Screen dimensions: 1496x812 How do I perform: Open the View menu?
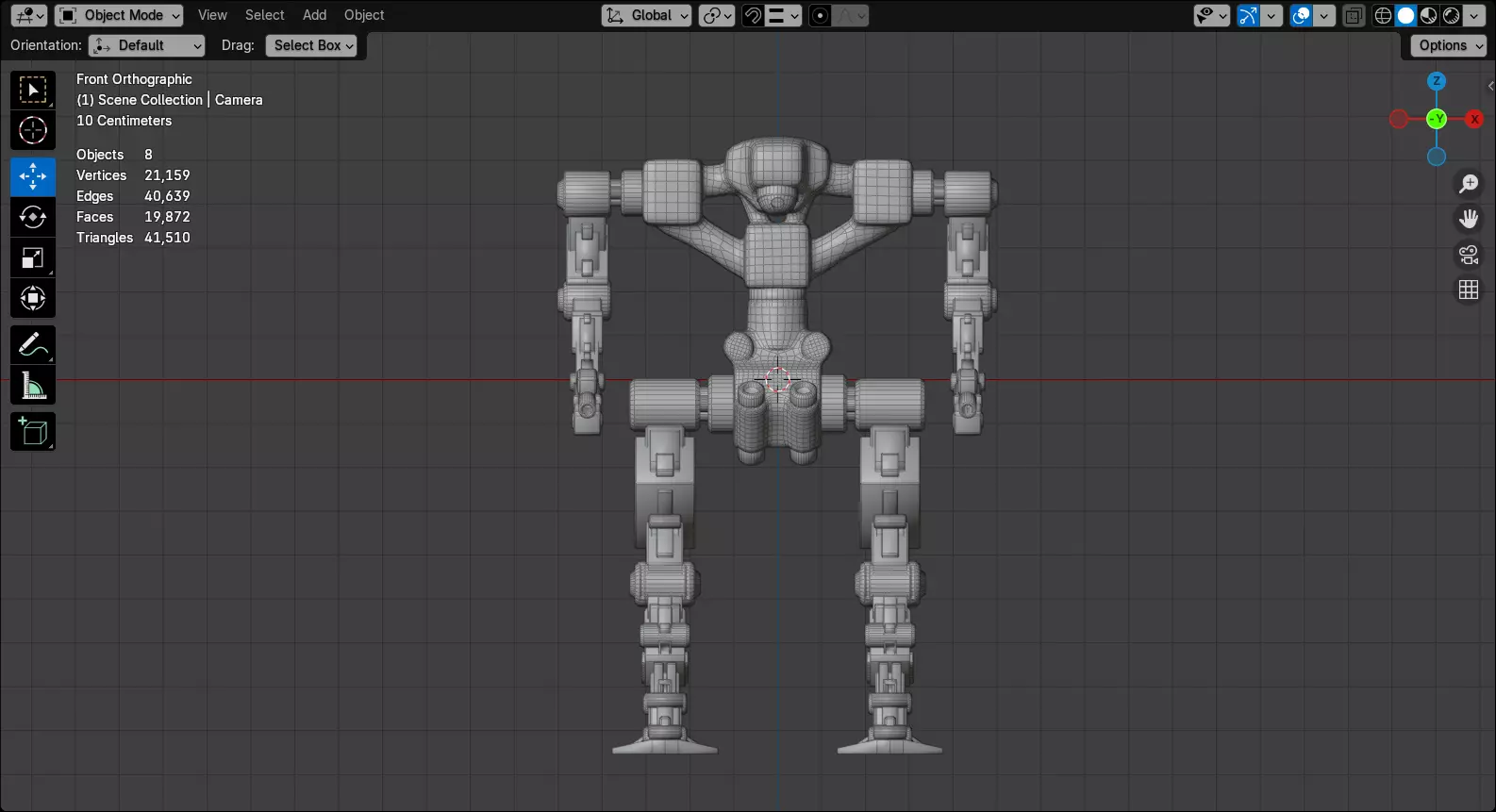coord(212,15)
